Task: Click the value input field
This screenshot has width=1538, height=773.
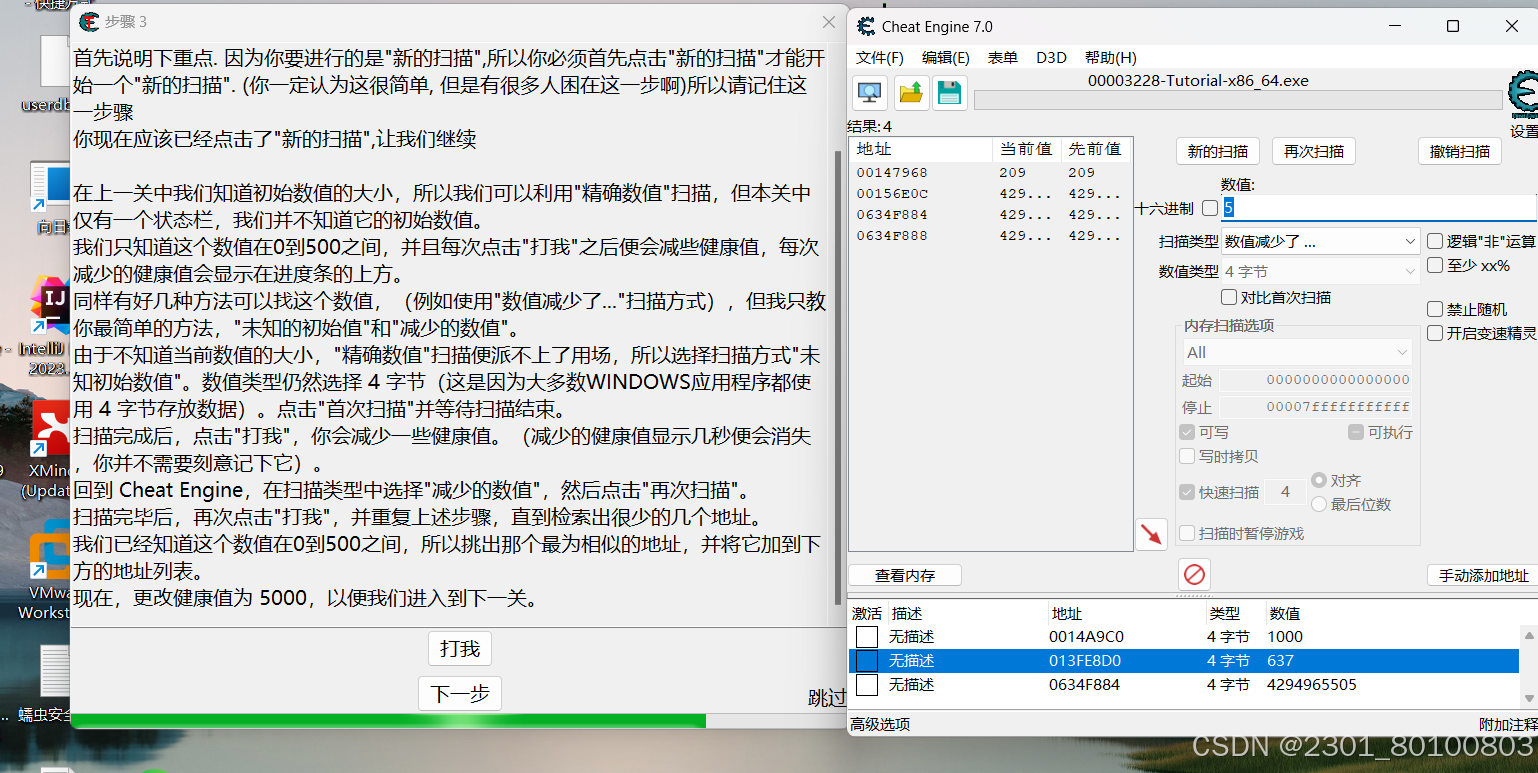Action: 1379,208
